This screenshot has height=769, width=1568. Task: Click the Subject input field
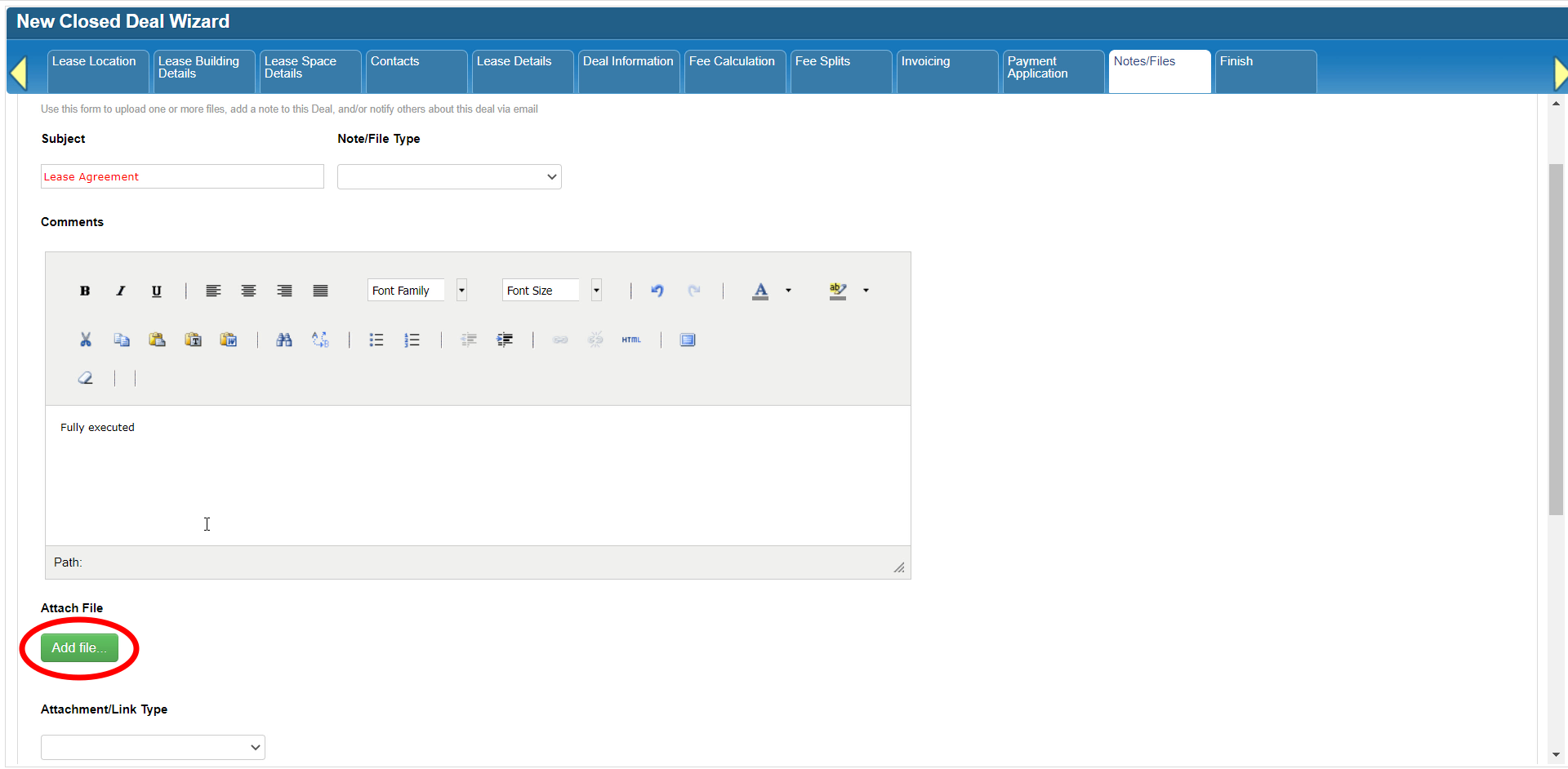(x=182, y=176)
